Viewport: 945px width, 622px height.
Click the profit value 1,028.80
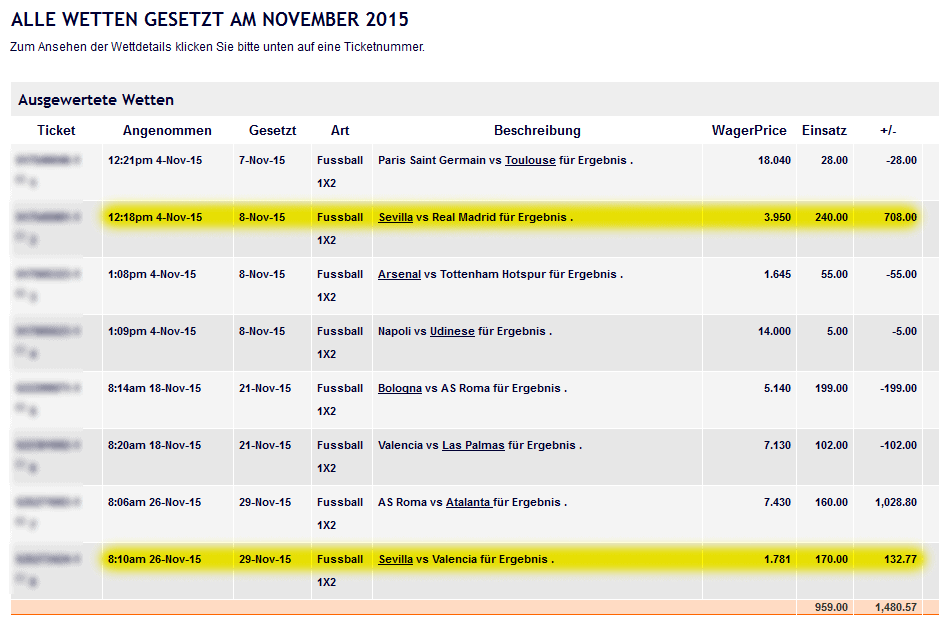[896, 503]
